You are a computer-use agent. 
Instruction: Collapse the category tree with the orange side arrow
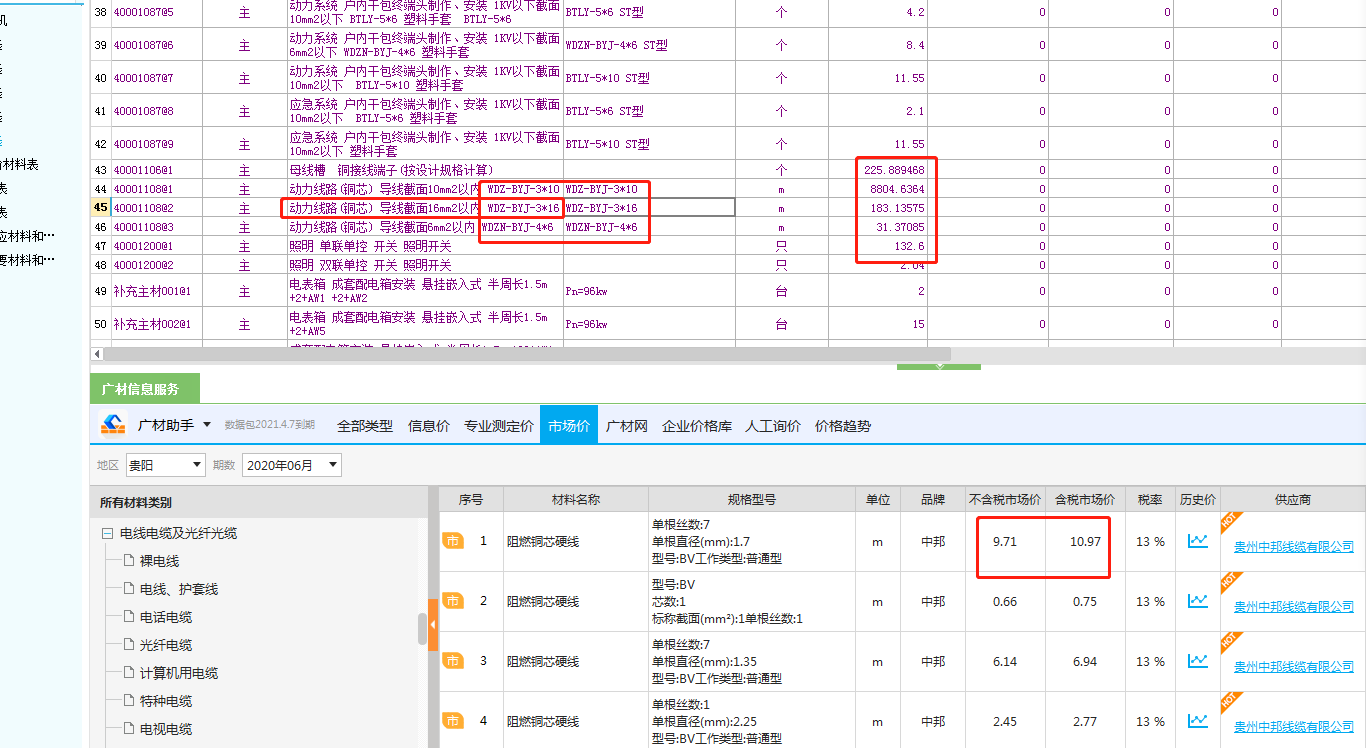433,625
